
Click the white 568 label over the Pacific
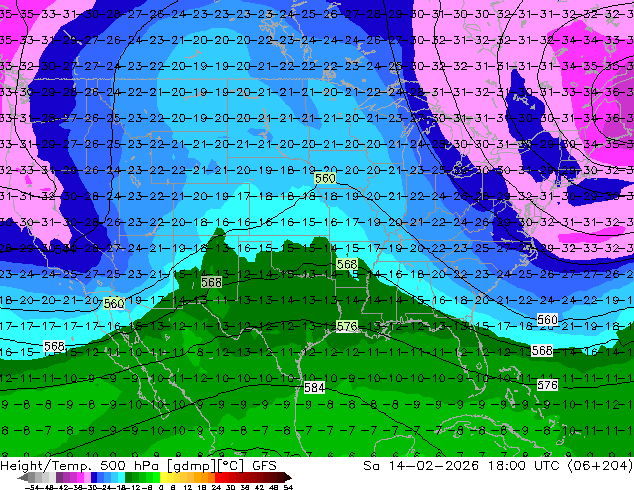54,346
